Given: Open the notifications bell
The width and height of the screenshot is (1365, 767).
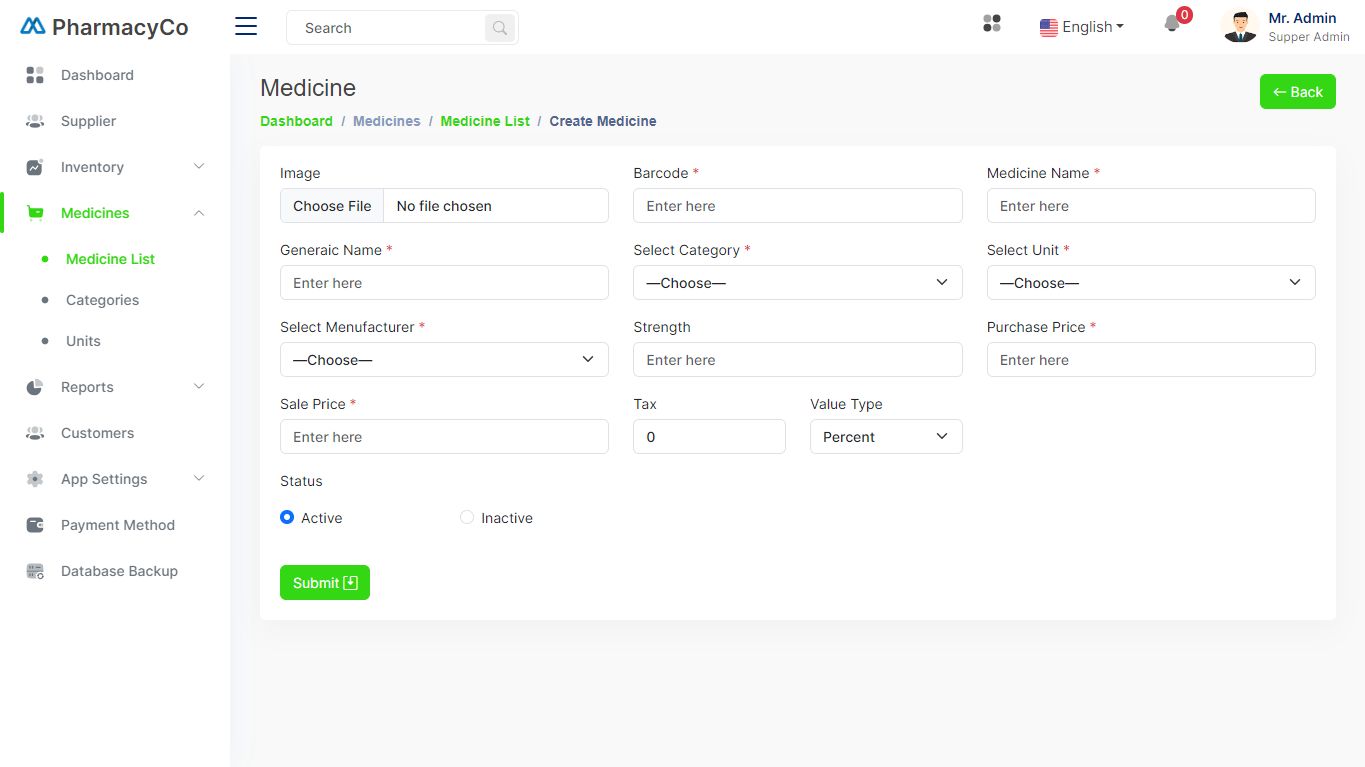Looking at the screenshot, I should [x=1172, y=24].
